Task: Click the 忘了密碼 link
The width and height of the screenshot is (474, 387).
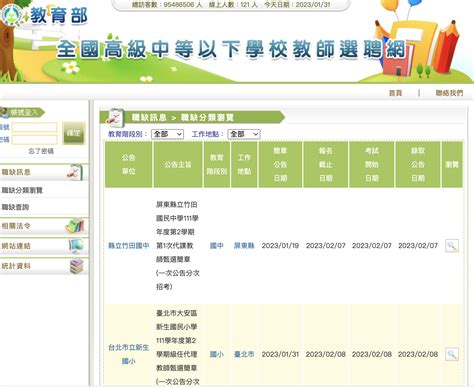Action: [41, 151]
